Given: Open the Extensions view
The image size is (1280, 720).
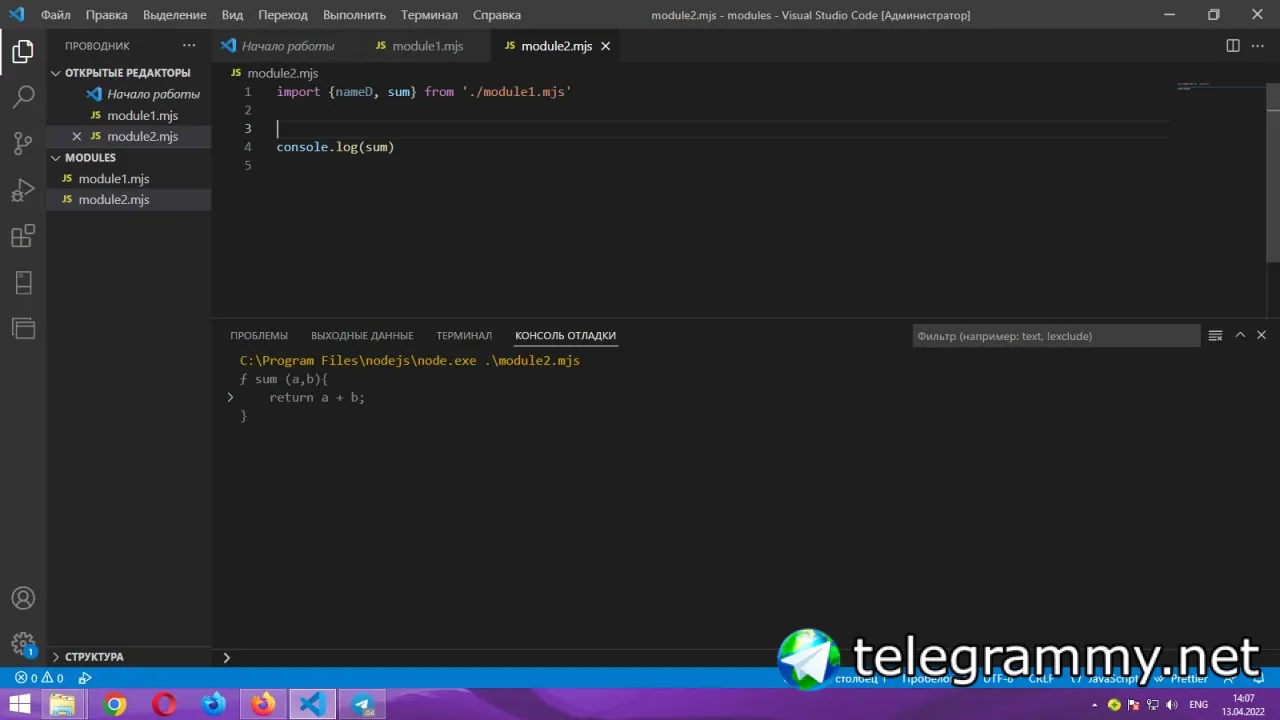Looking at the screenshot, I should click(x=23, y=236).
